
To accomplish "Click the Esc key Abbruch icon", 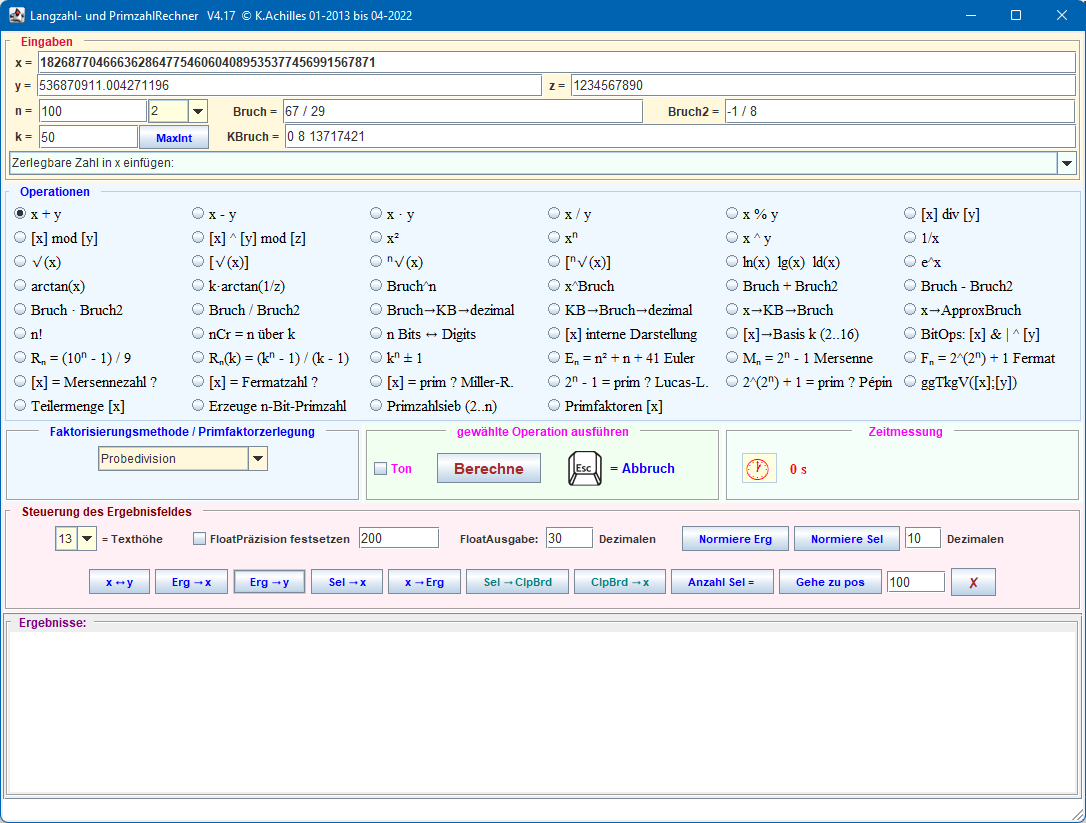I will (x=585, y=468).
